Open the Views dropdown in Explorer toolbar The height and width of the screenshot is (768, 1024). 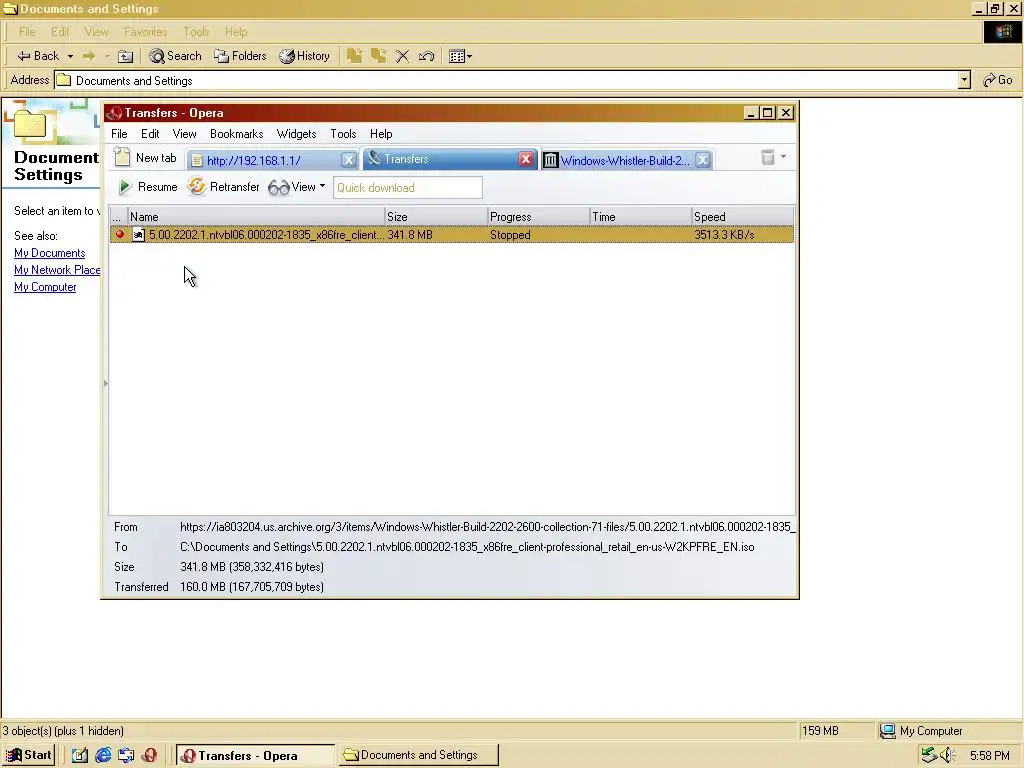460,56
